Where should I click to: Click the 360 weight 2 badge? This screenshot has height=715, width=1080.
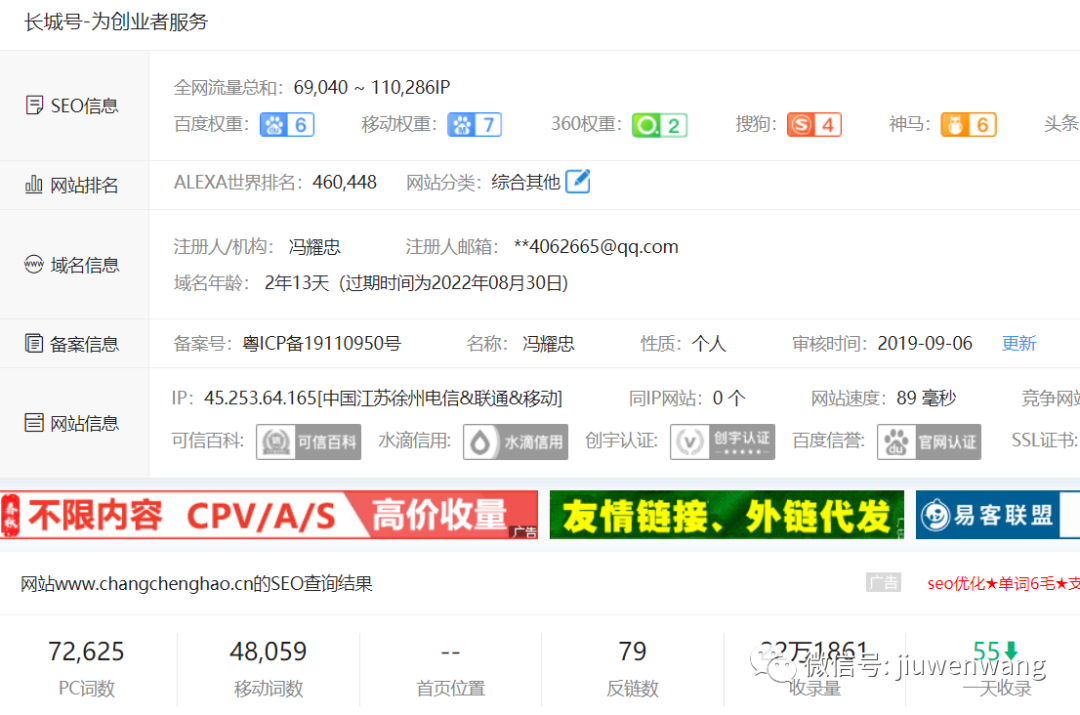[660, 125]
